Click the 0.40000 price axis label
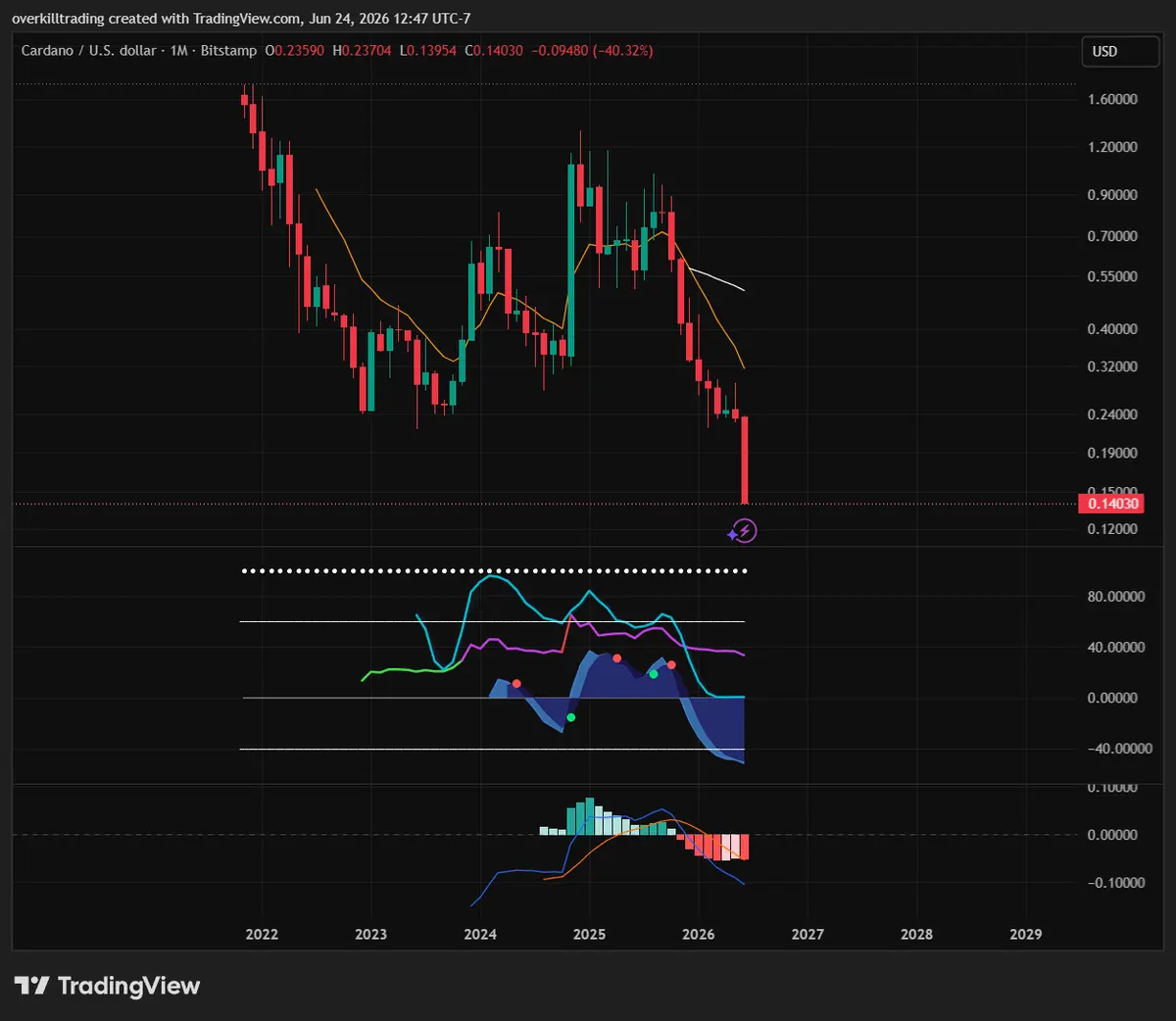 (x=1112, y=328)
